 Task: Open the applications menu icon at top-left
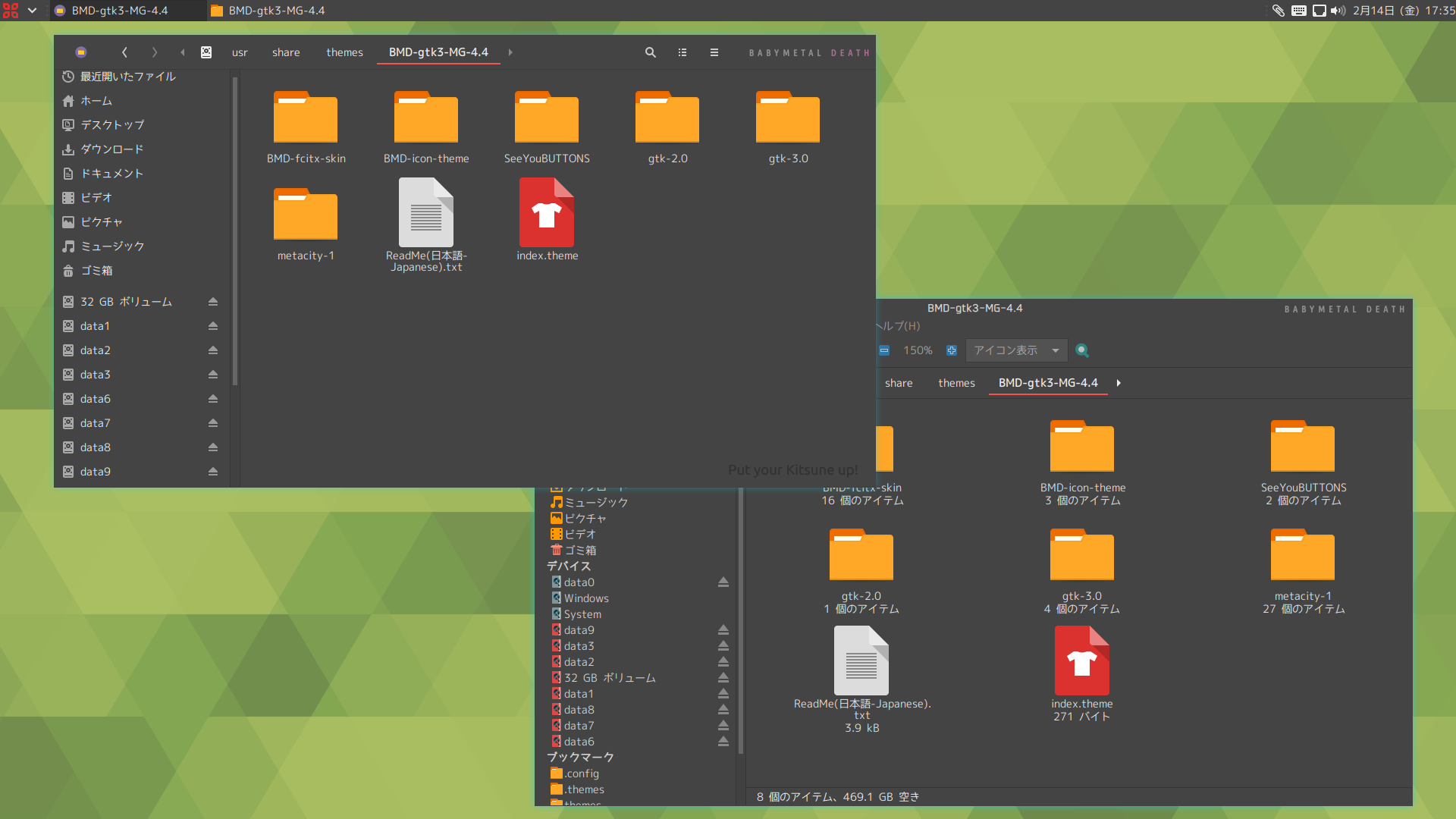(11, 11)
